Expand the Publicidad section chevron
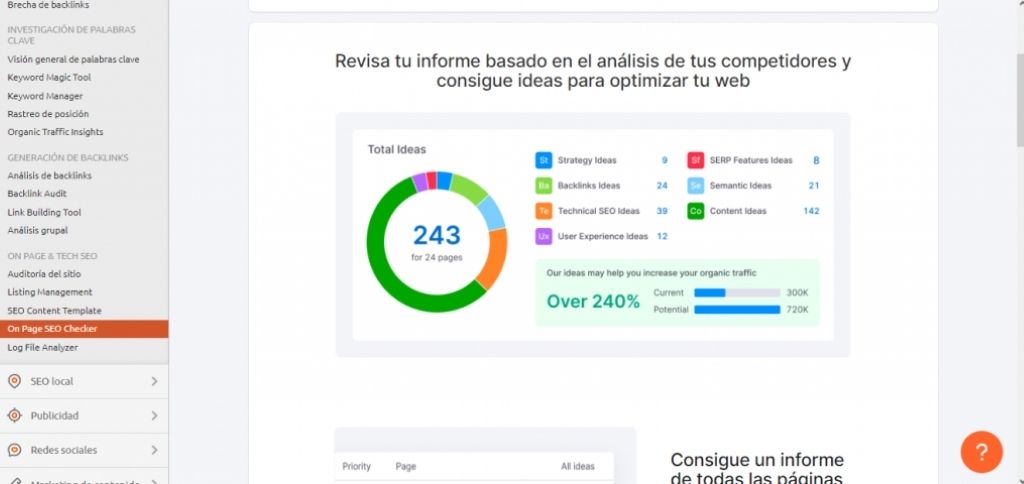Screen dimensions: 1024x484 [x=154, y=415]
